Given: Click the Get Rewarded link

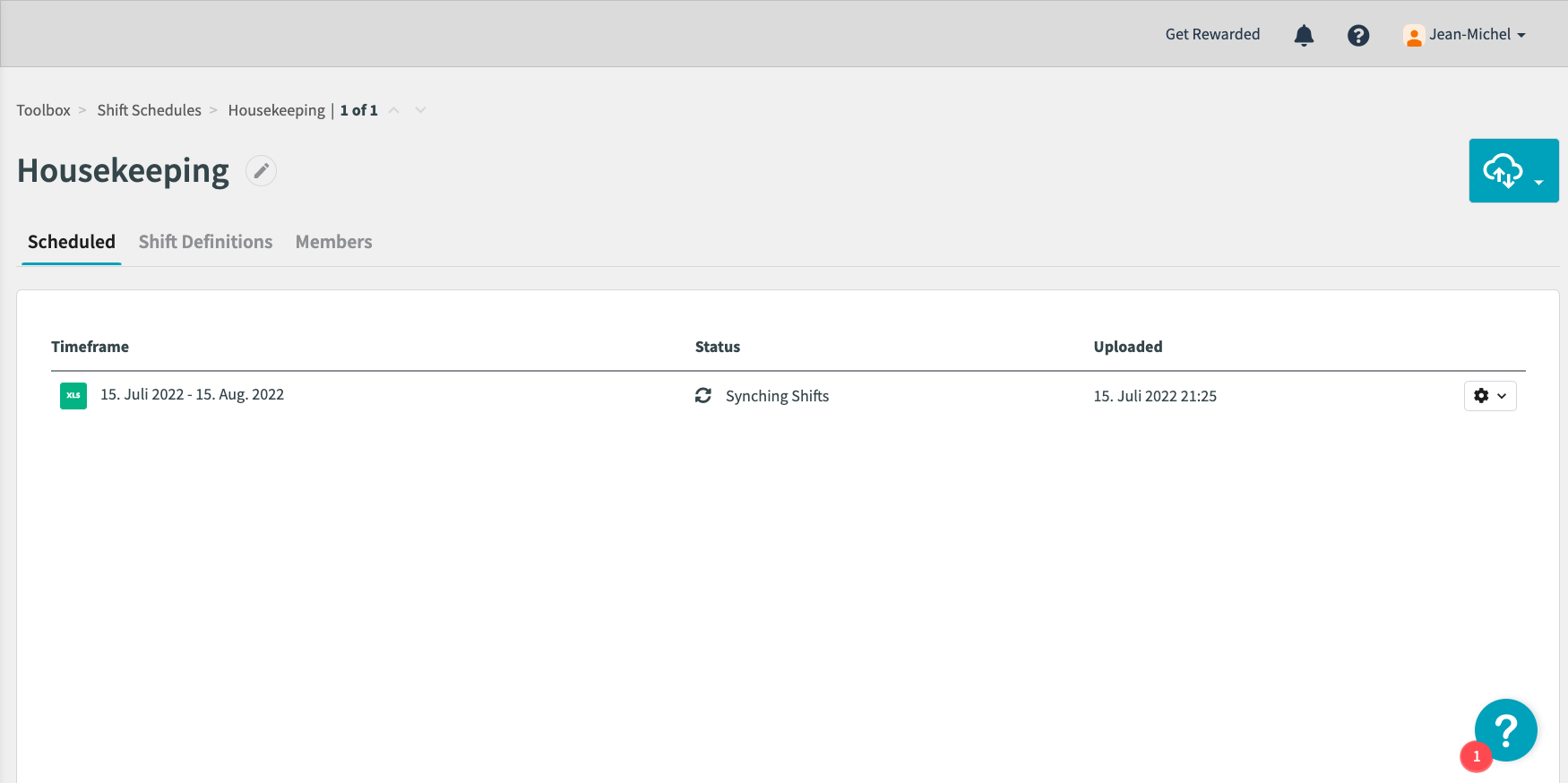Looking at the screenshot, I should pyautogui.click(x=1212, y=34).
